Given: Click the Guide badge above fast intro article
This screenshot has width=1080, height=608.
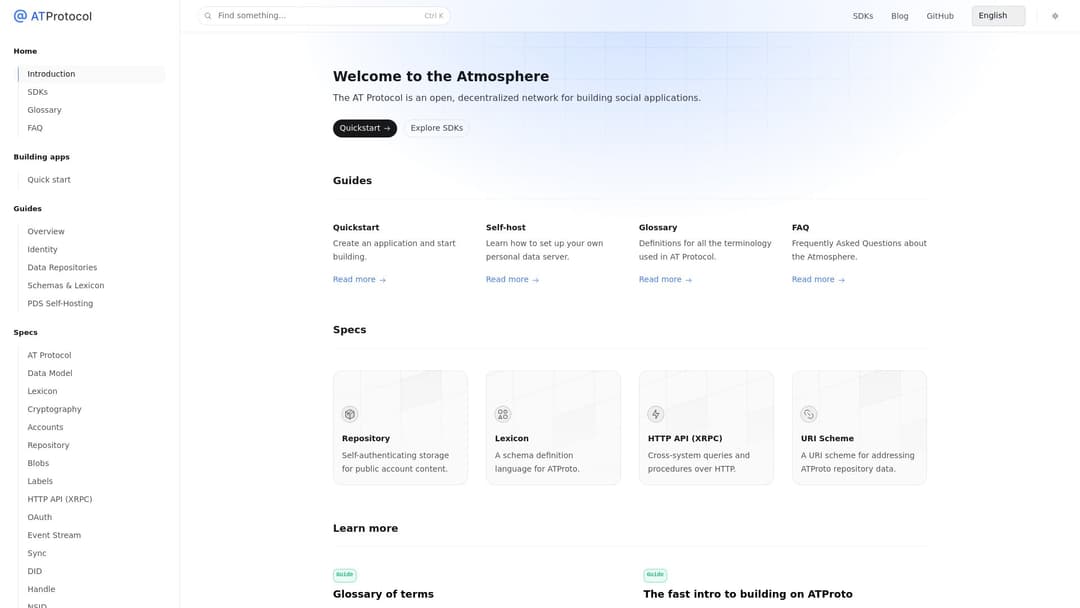Looking at the screenshot, I should [x=655, y=574].
